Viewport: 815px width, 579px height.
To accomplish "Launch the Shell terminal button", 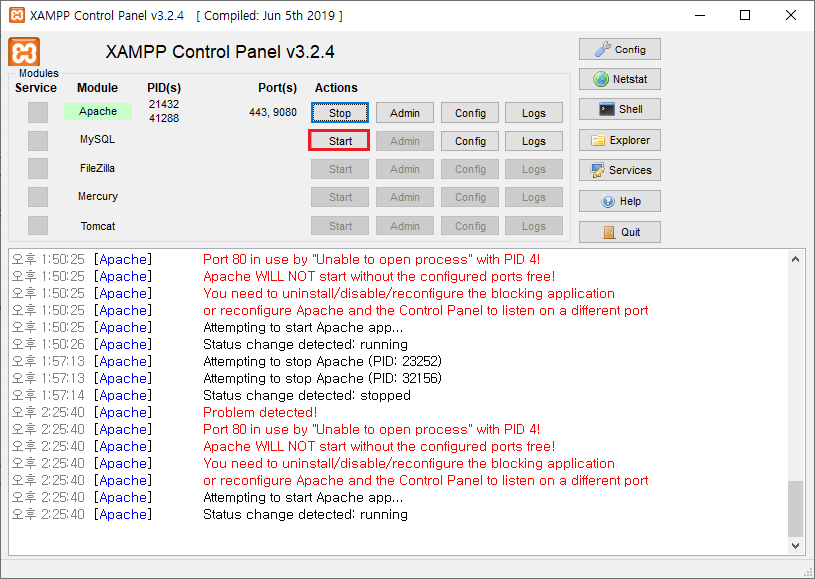I will (620, 109).
